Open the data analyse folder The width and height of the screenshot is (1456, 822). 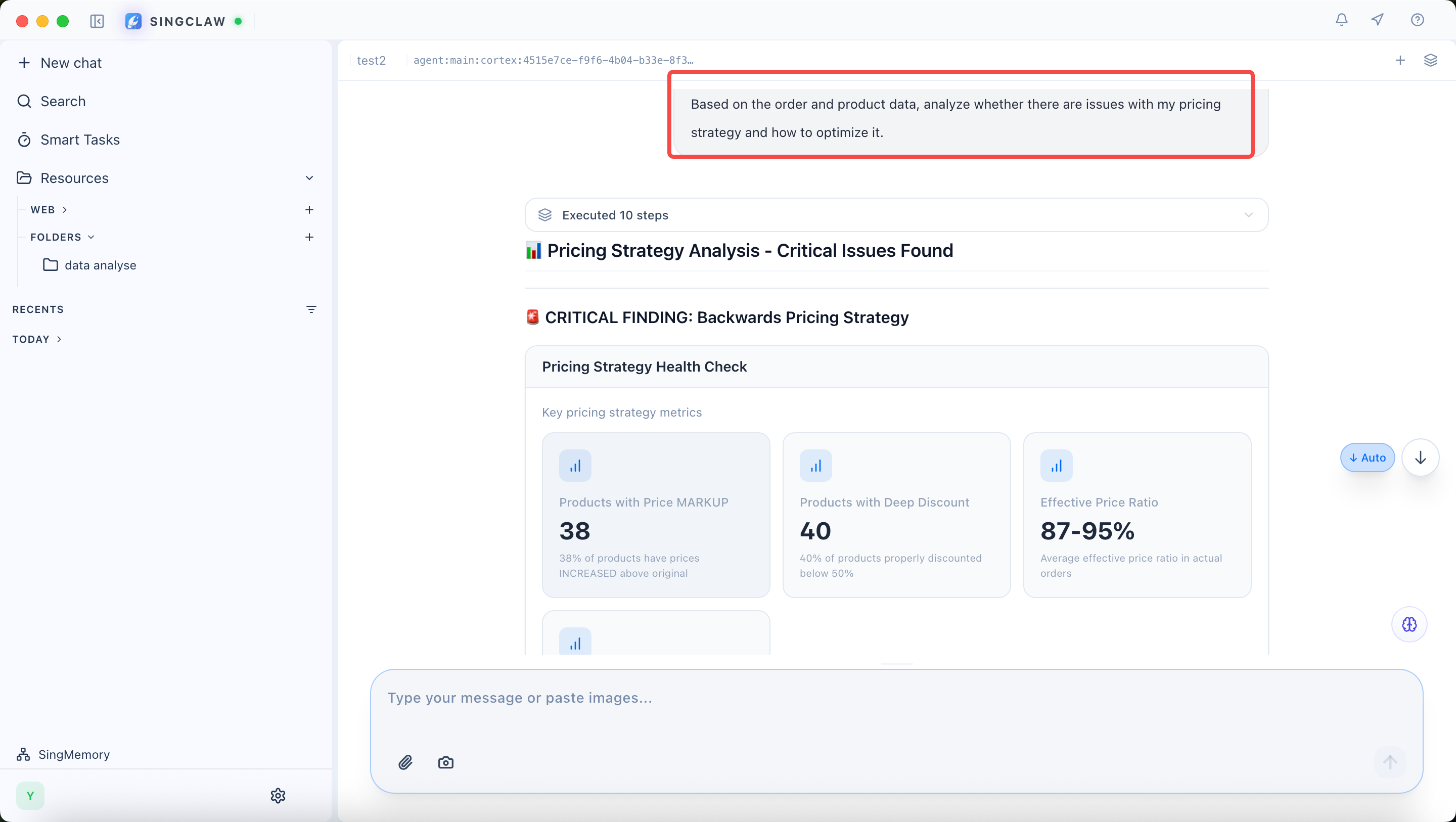tap(100, 265)
